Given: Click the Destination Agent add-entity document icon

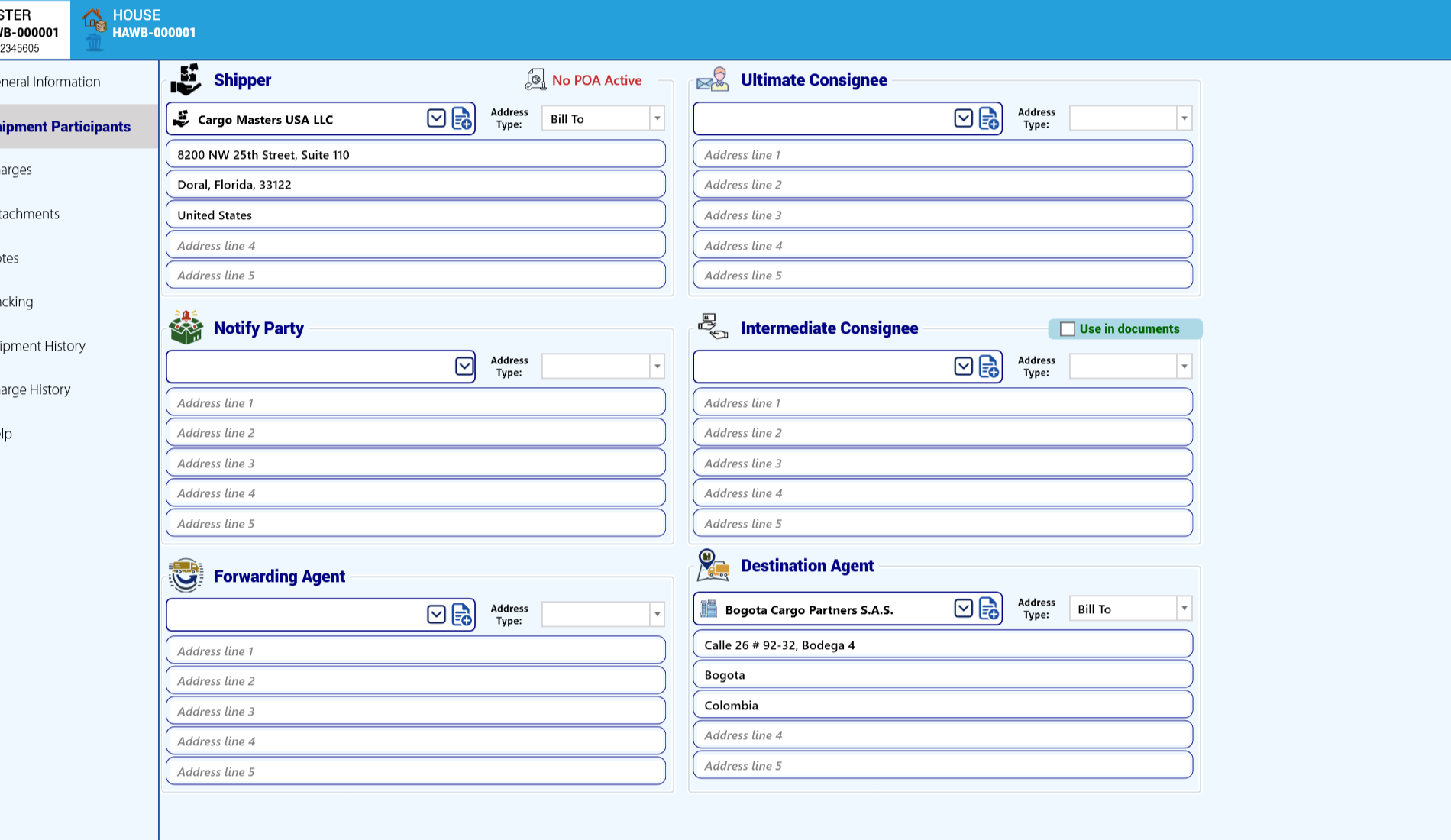Looking at the screenshot, I should click(989, 609).
